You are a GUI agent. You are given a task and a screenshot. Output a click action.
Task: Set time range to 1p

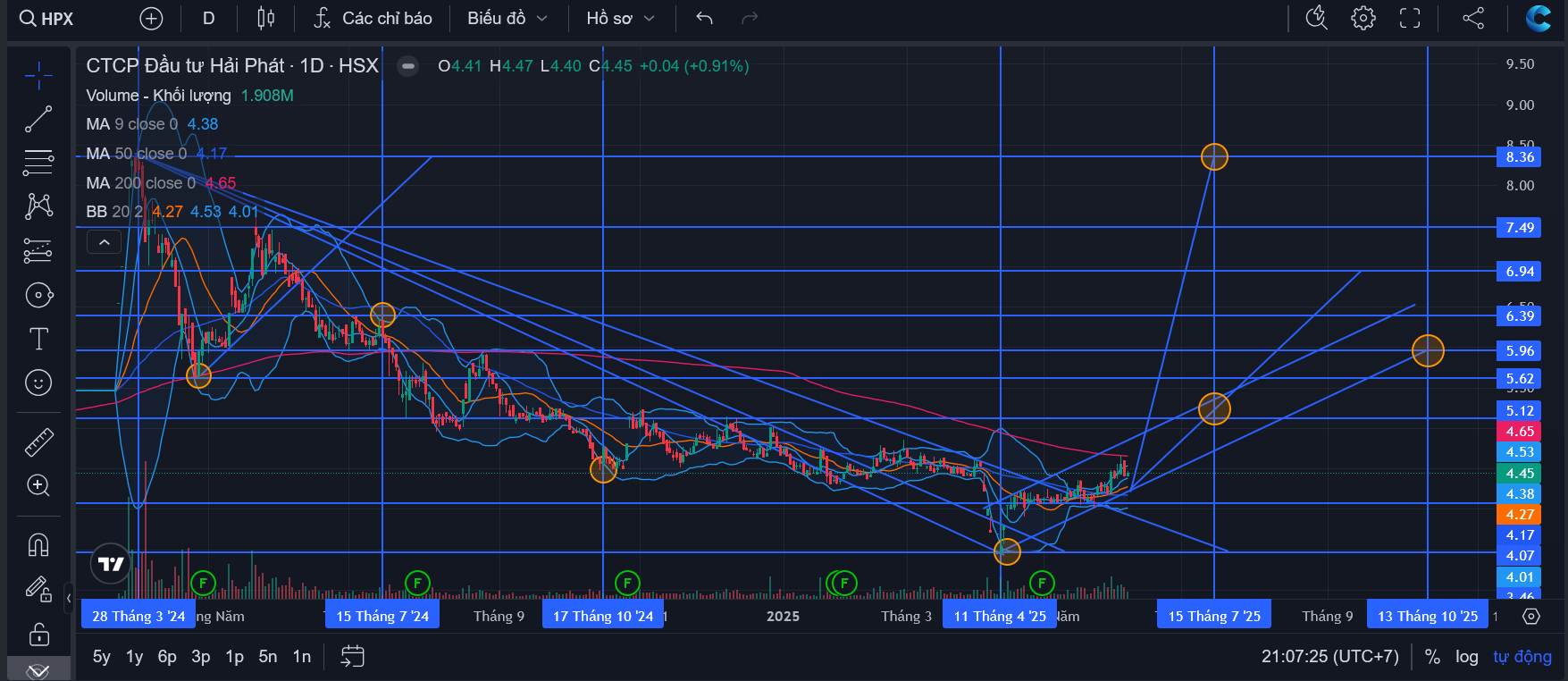click(x=234, y=657)
